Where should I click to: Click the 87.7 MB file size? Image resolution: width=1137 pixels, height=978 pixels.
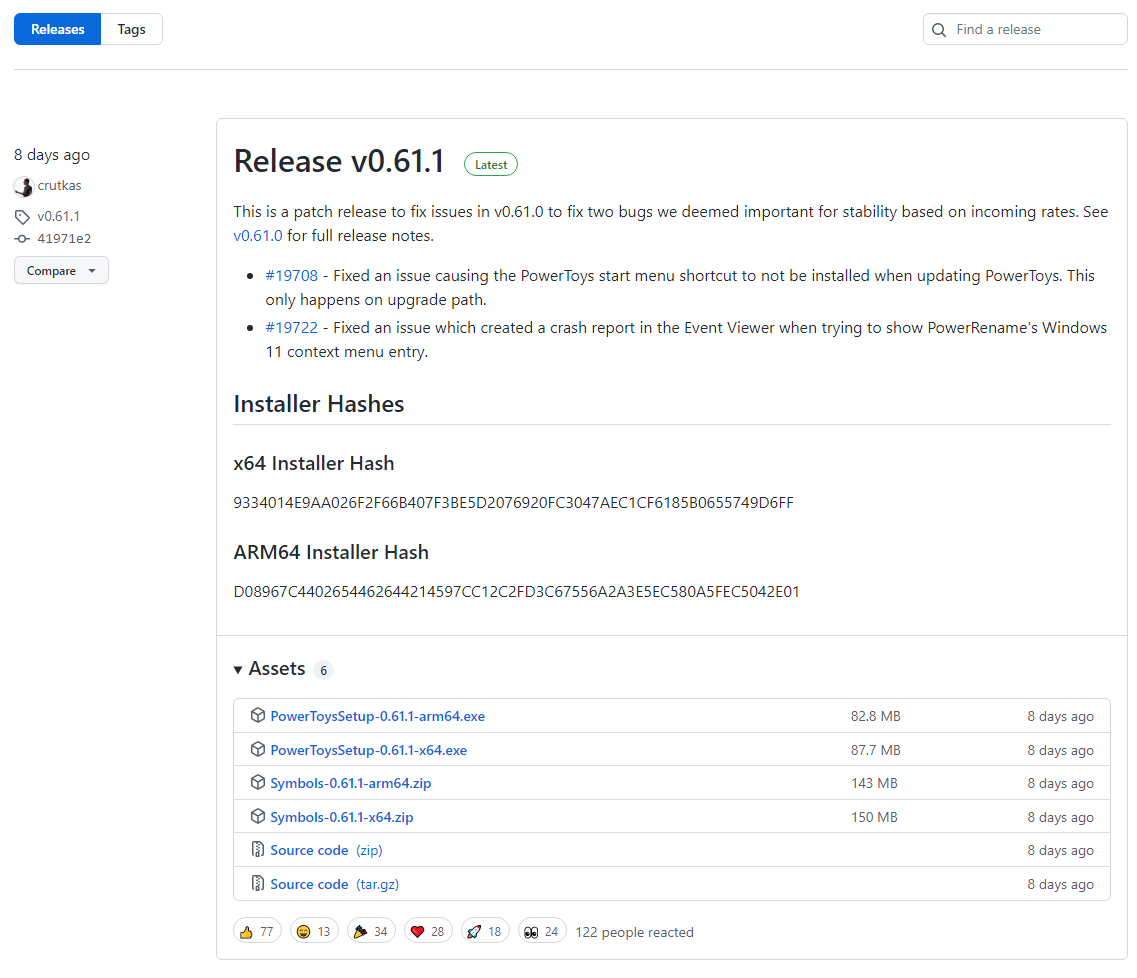coord(875,750)
